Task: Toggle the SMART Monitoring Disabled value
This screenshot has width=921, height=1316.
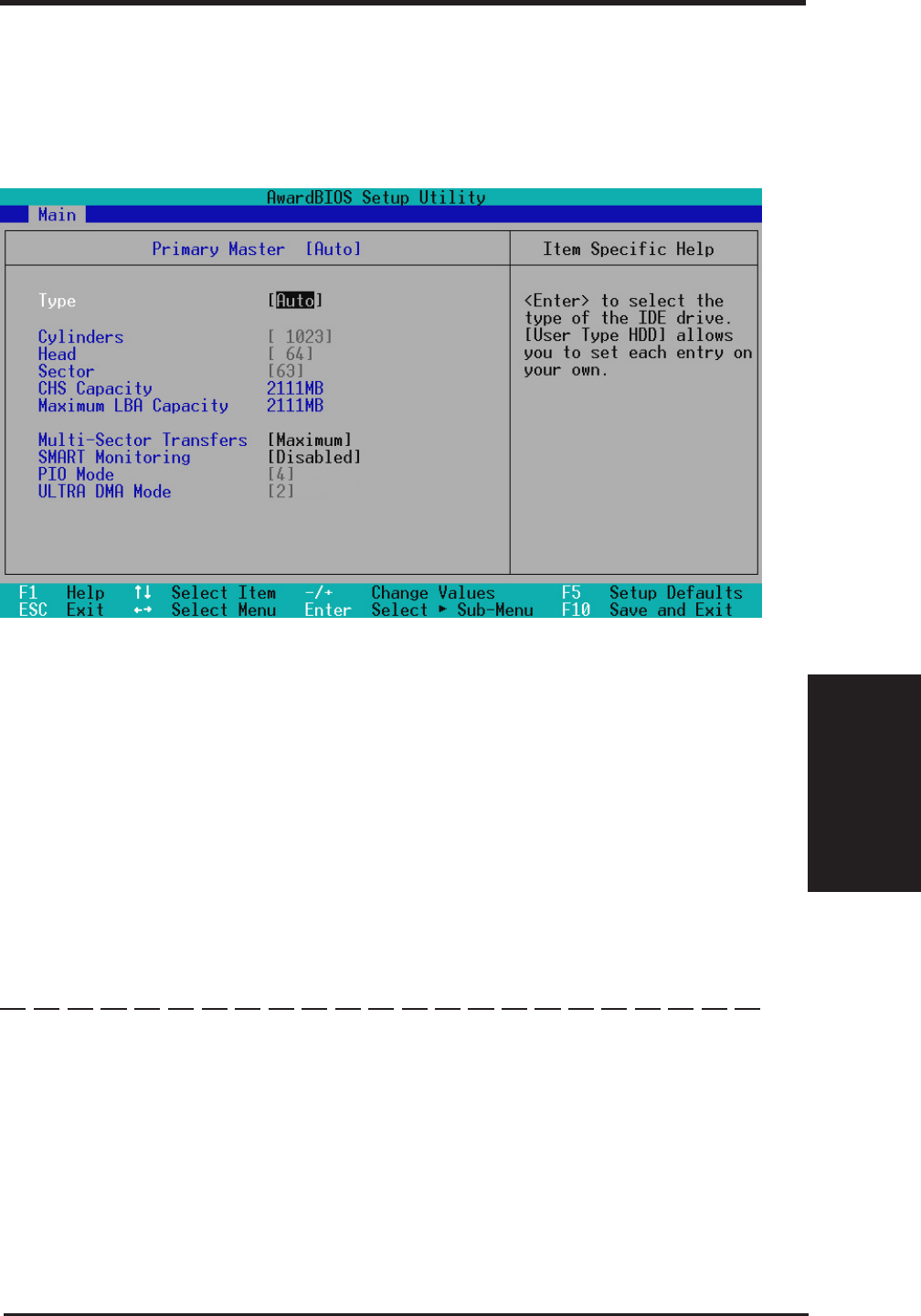Action: click(x=314, y=457)
